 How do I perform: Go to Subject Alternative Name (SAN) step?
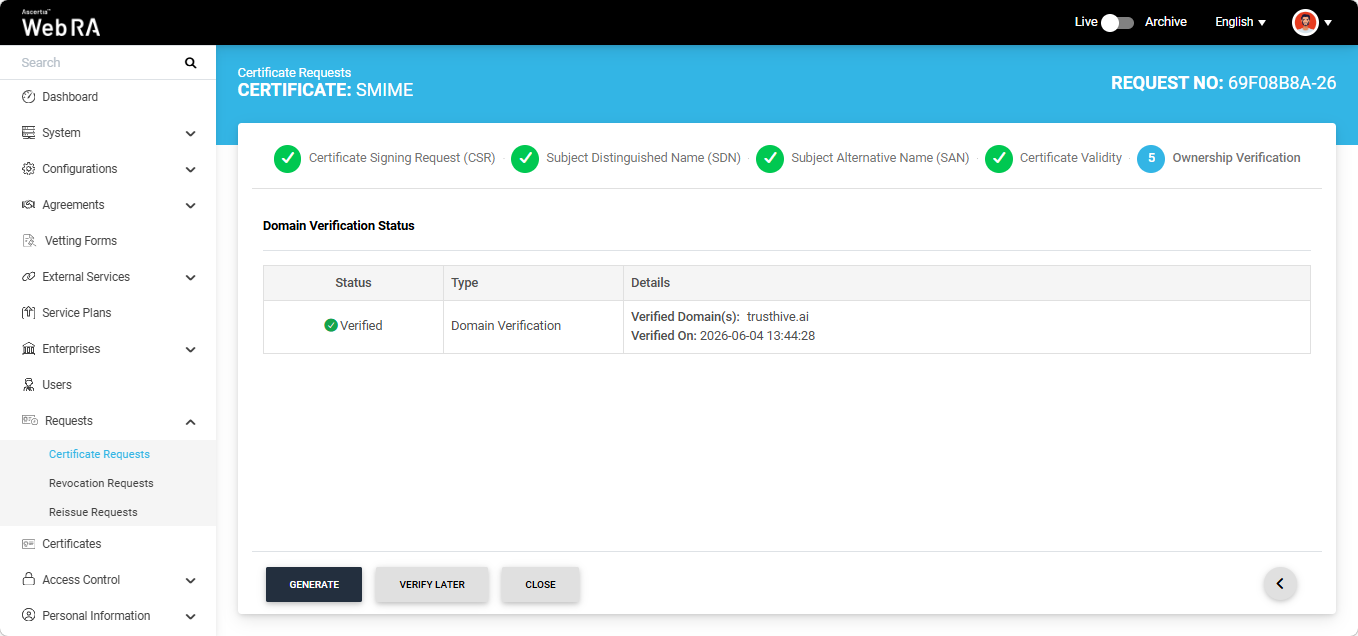pyautogui.click(x=880, y=158)
